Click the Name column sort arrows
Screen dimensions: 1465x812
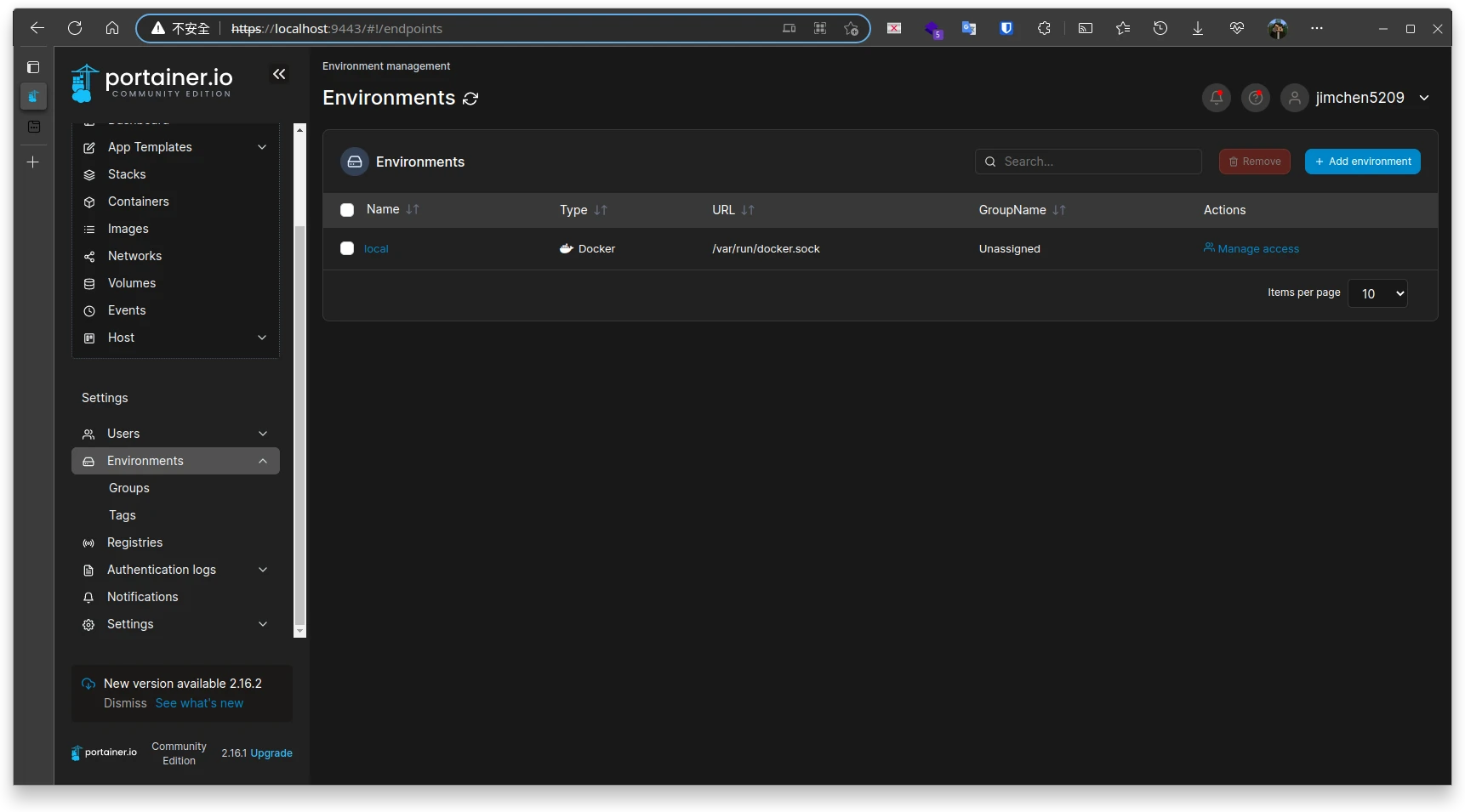tap(413, 210)
